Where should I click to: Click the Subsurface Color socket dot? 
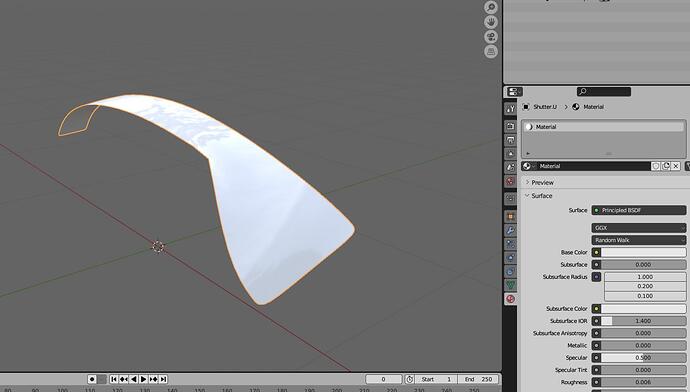point(596,308)
